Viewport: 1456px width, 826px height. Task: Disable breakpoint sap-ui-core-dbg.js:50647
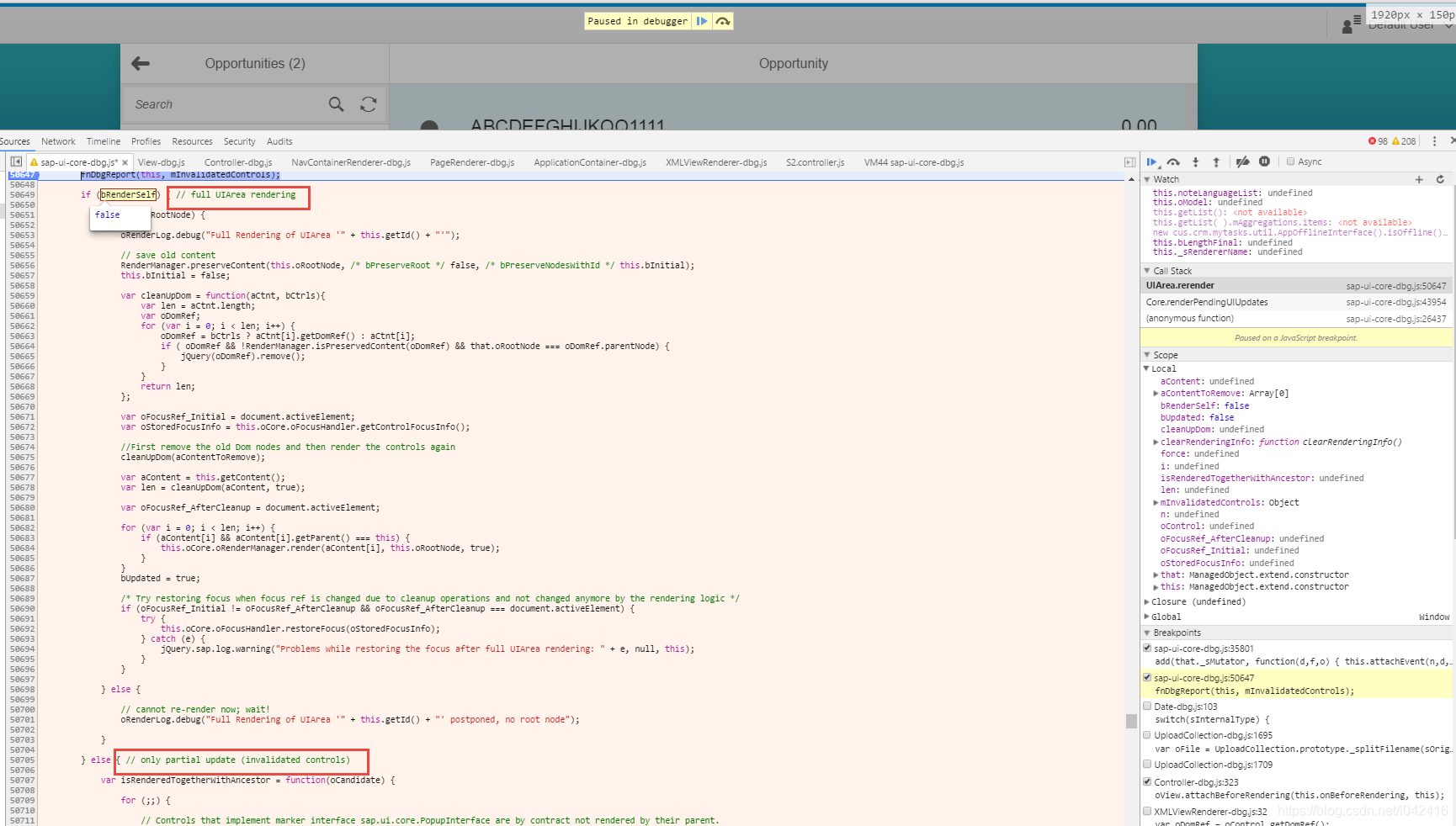(x=1147, y=678)
